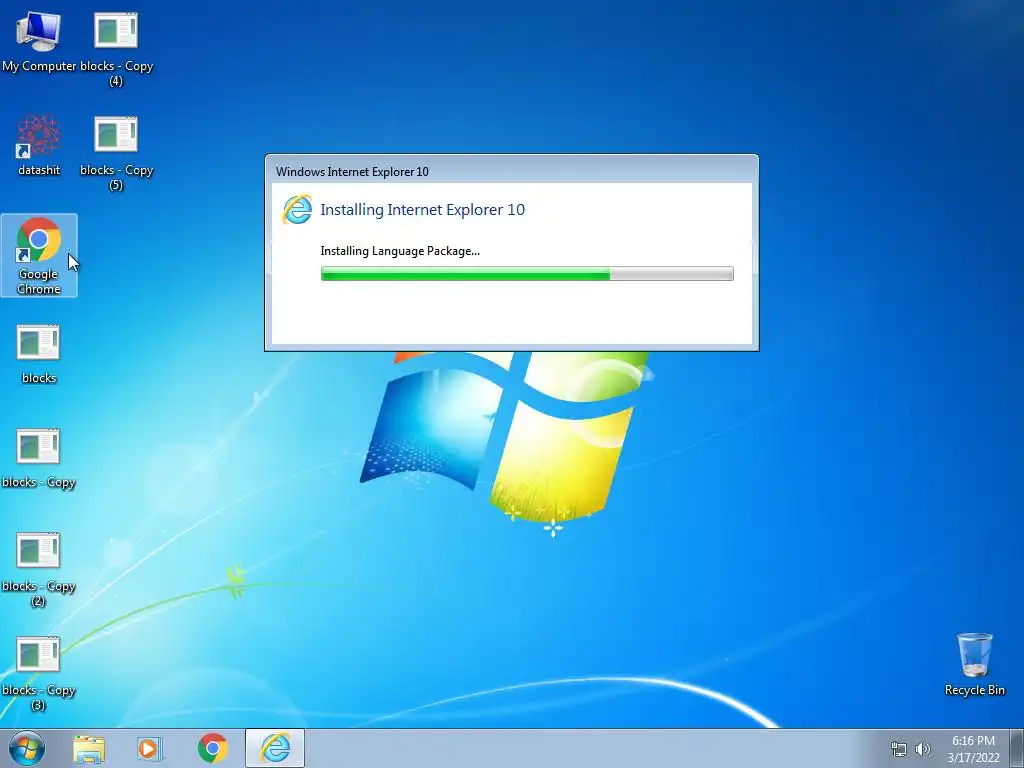Select the blocks - Copy (4) desktop file
This screenshot has width=1024, height=768.
click(116, 48)
